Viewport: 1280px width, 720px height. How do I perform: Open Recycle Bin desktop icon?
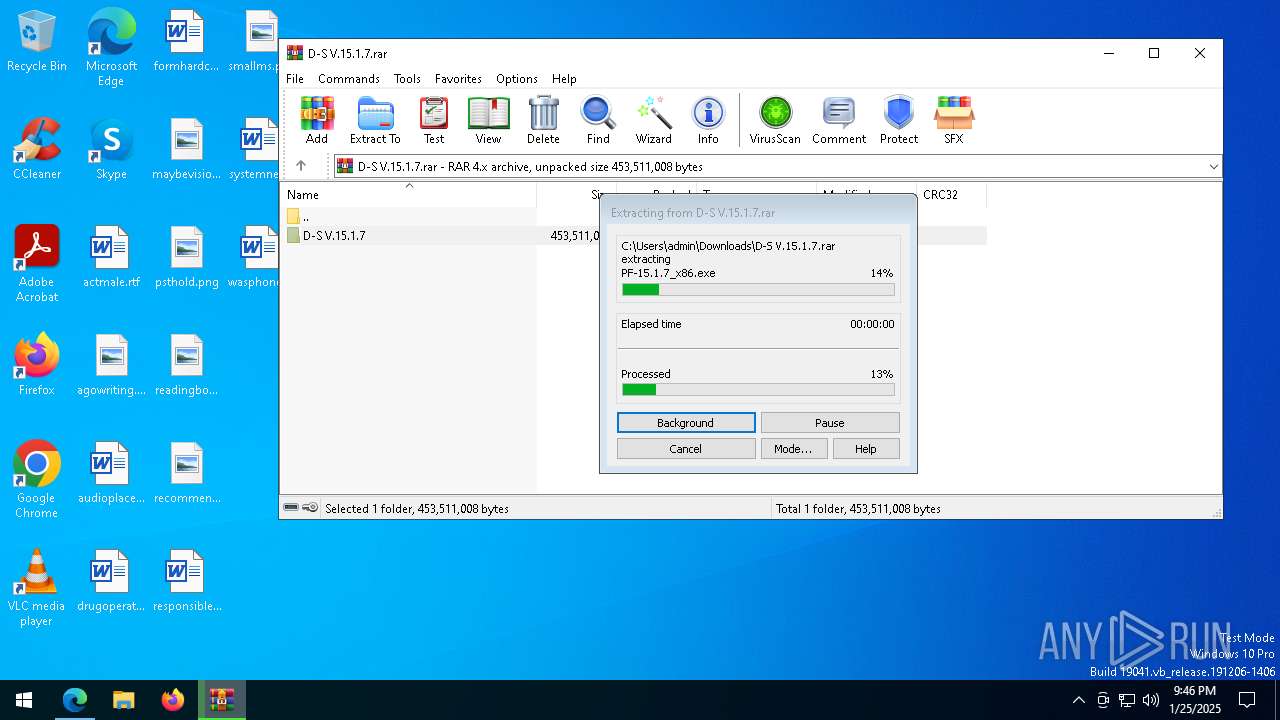(37, 42)
